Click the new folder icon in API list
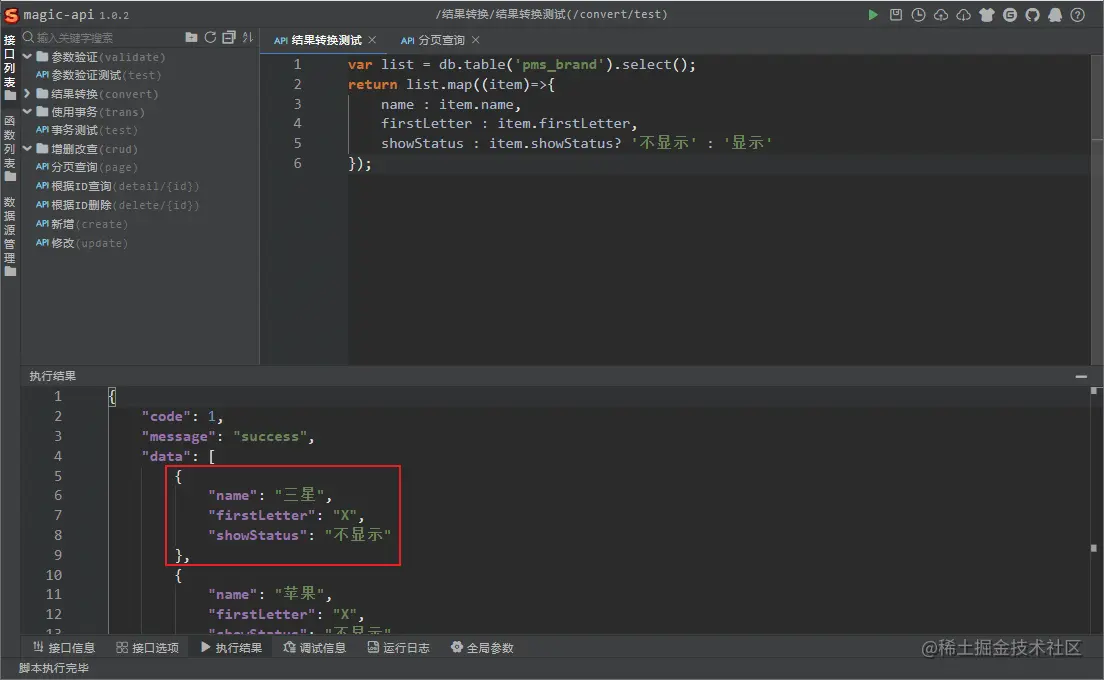Image resolution: width=1104 pixels, height=680 pixels. coord(192,37)
